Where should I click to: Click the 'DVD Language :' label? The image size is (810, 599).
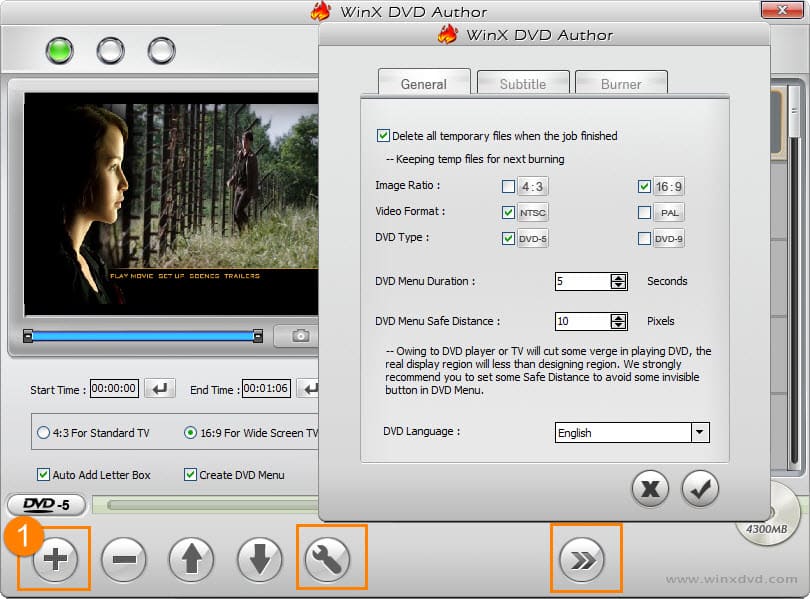422,431
